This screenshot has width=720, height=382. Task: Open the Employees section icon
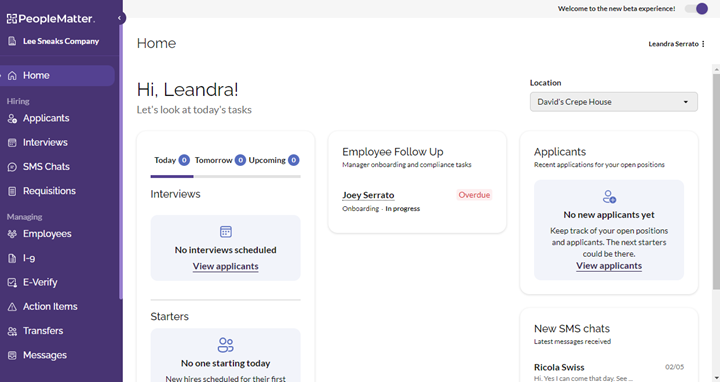(12, 234)
